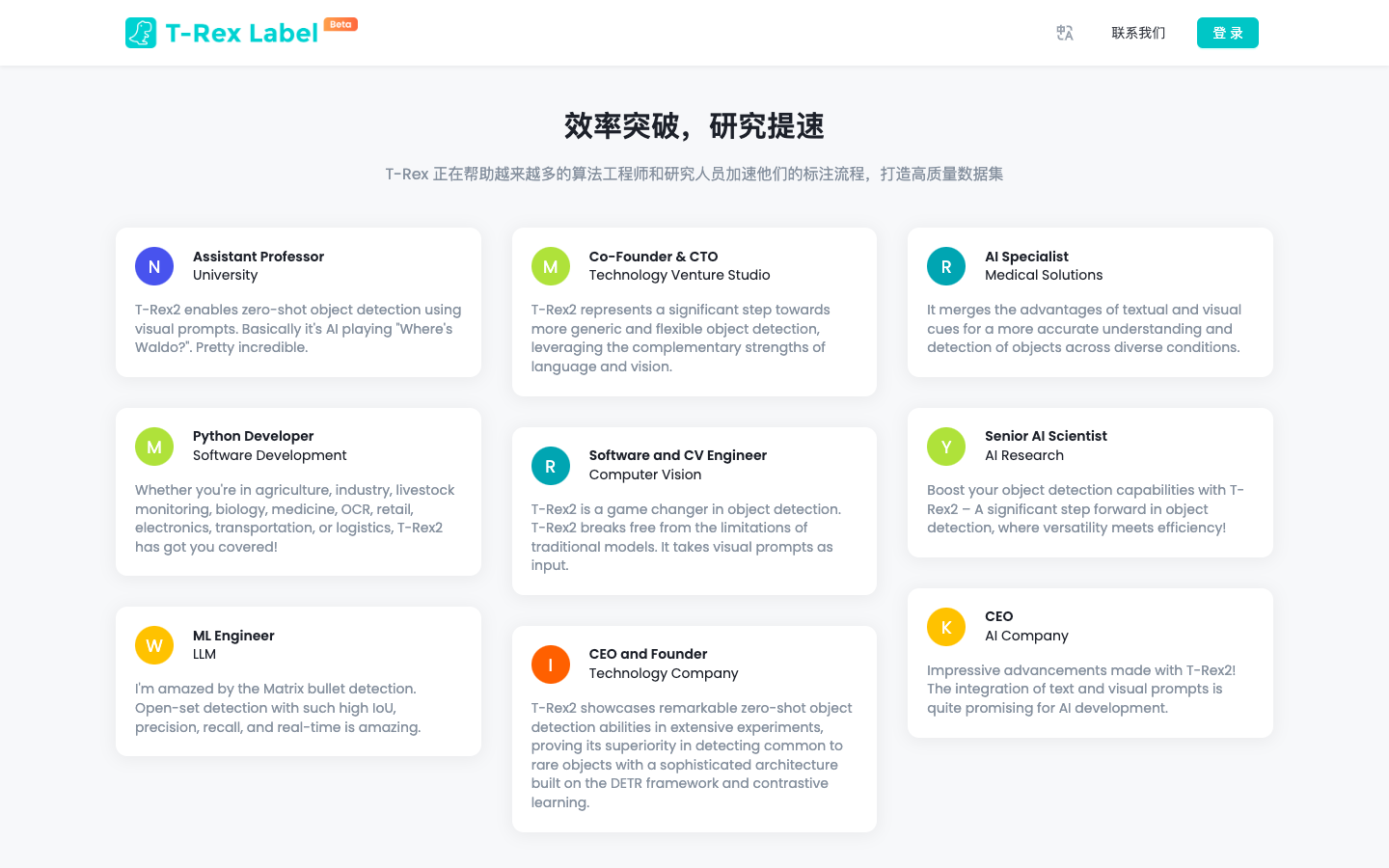1389x868 pixels.
Task: Click the W avatar of ML Engineer
Action: (x=154, y=645)
